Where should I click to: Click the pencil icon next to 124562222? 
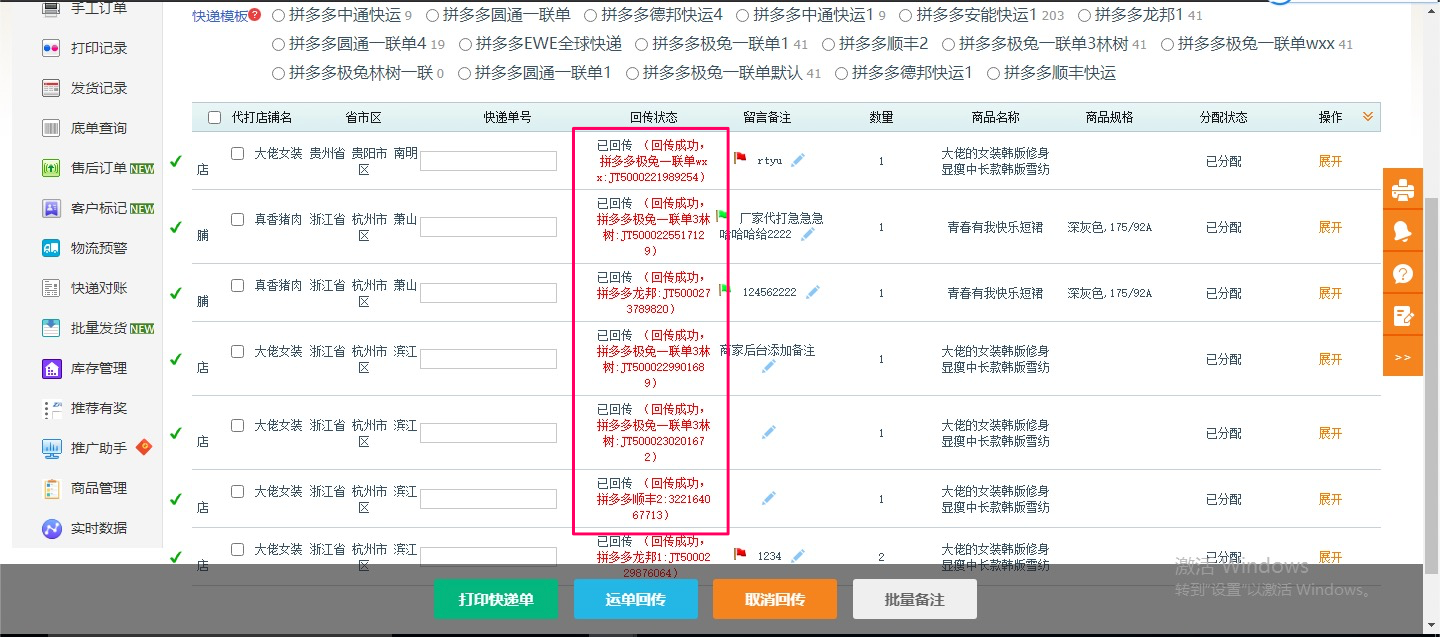pos(813,292)
